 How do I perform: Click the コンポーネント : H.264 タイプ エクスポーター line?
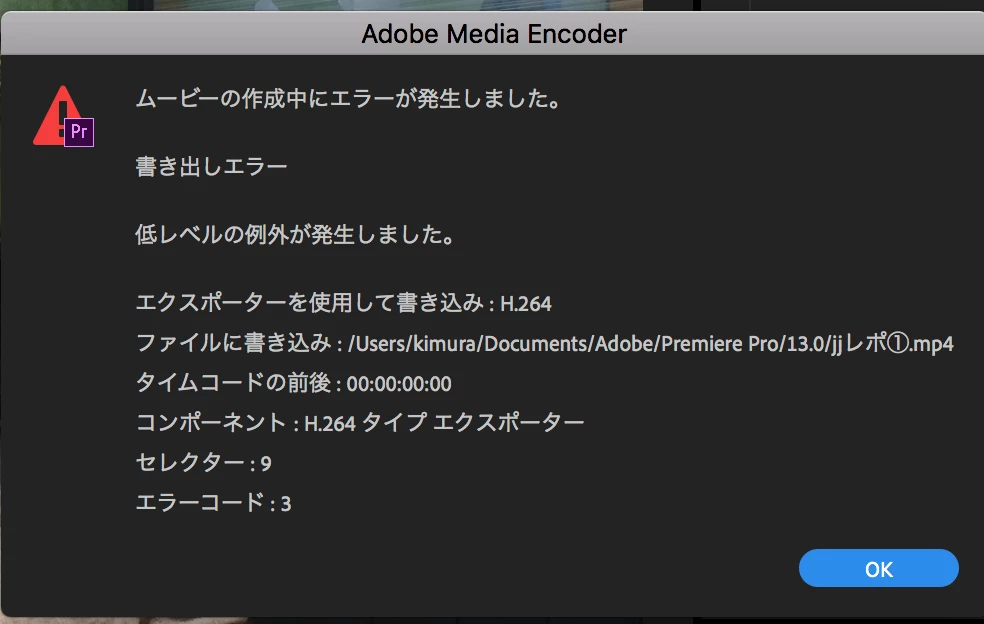pyautogui.click(x=360, y=422)
